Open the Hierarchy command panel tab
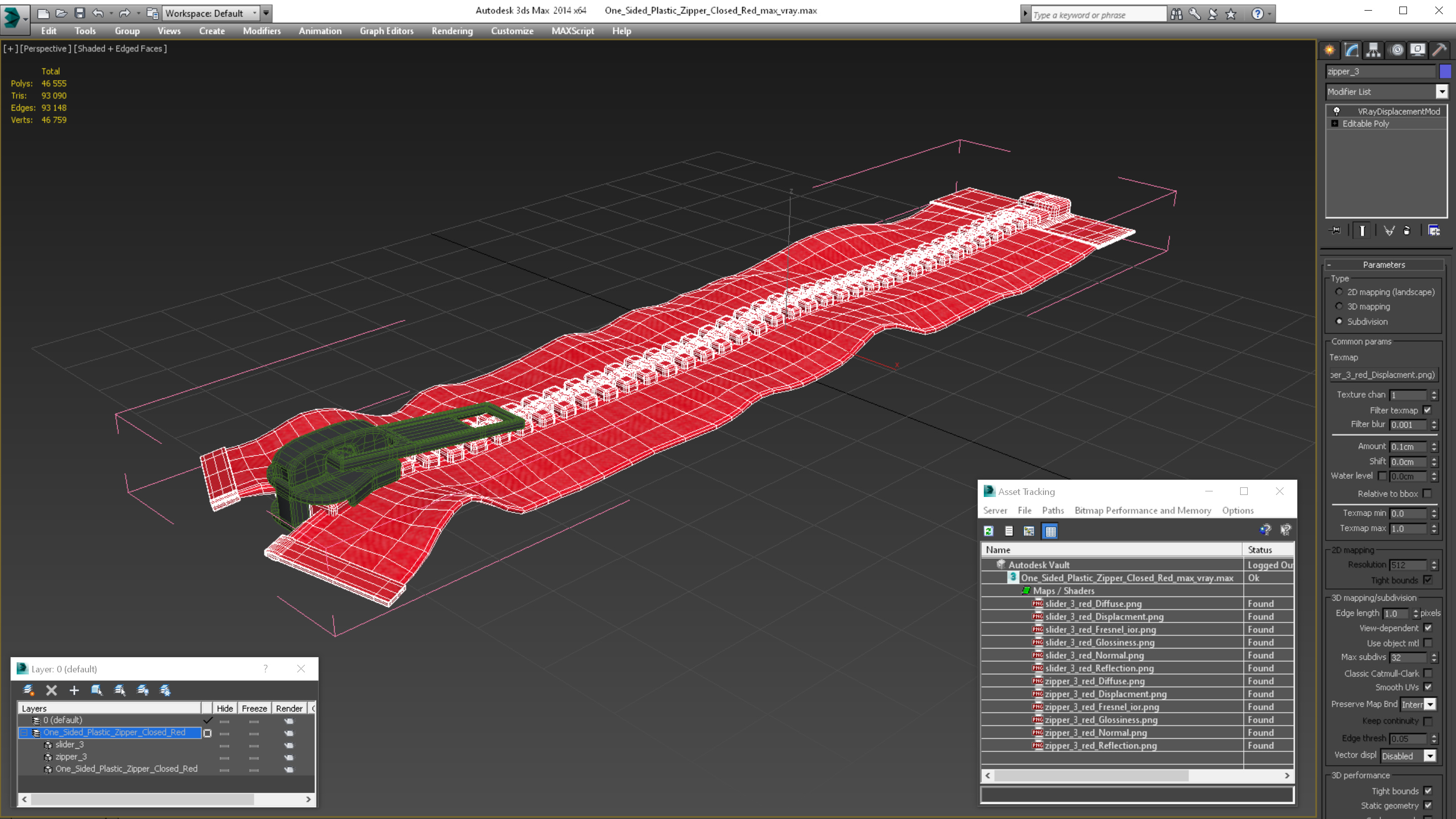This screenshot has height=819, width=1456. click(1374, 51)
